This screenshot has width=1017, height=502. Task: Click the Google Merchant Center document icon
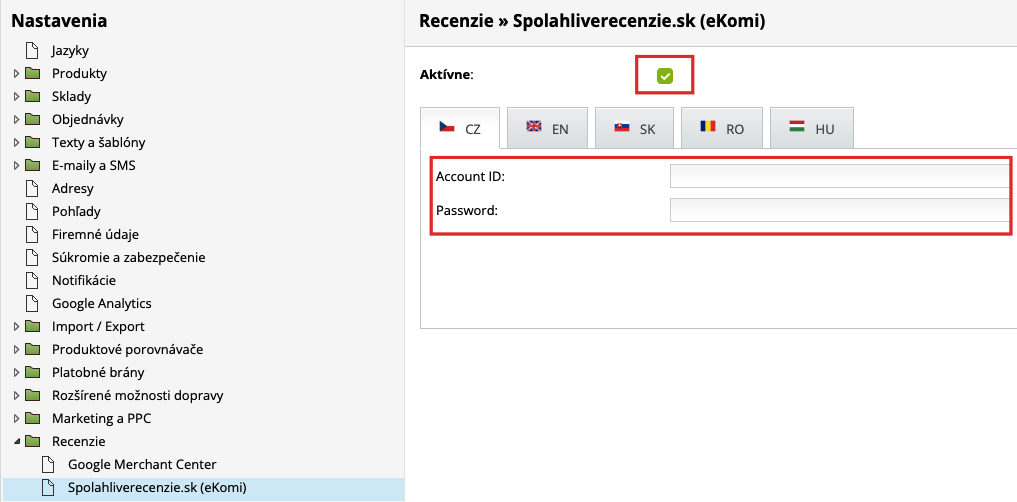pos(48,464)
